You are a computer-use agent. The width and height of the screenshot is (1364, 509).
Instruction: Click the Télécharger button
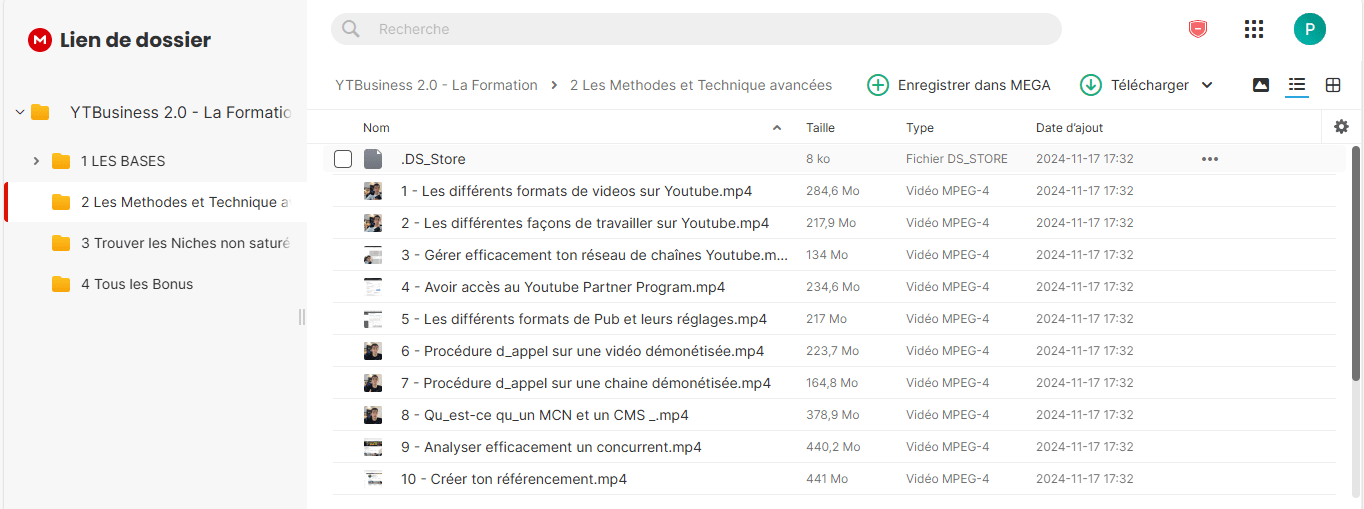(x=1147, y=85)
